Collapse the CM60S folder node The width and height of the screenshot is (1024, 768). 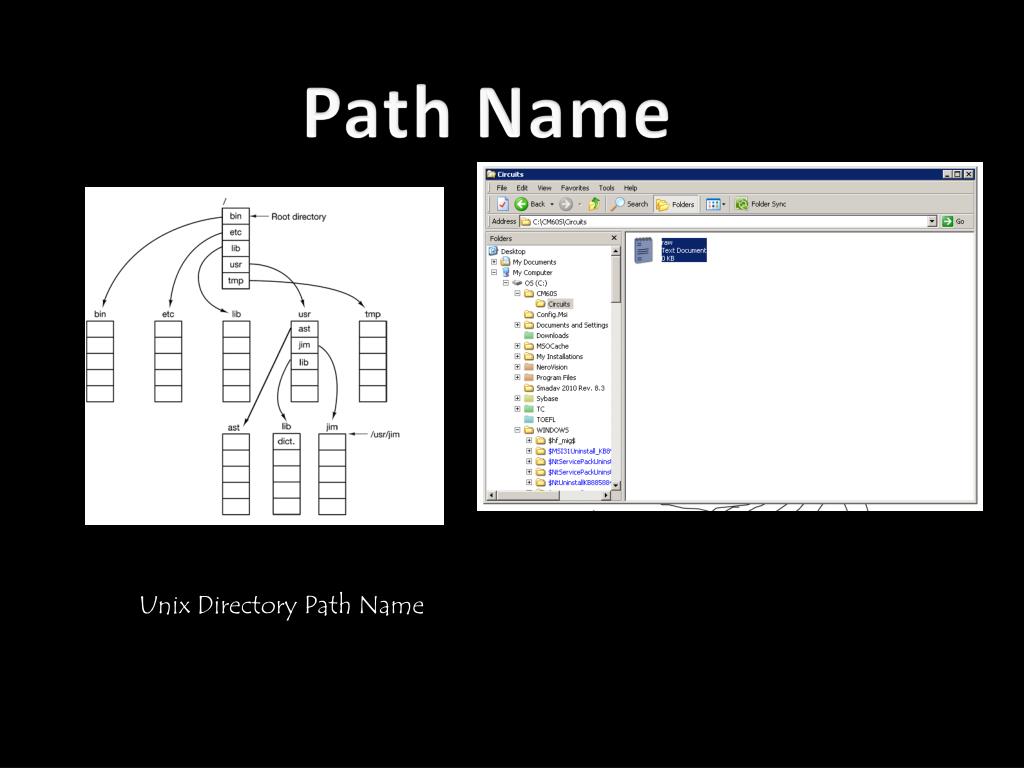[x=517, y=293]
